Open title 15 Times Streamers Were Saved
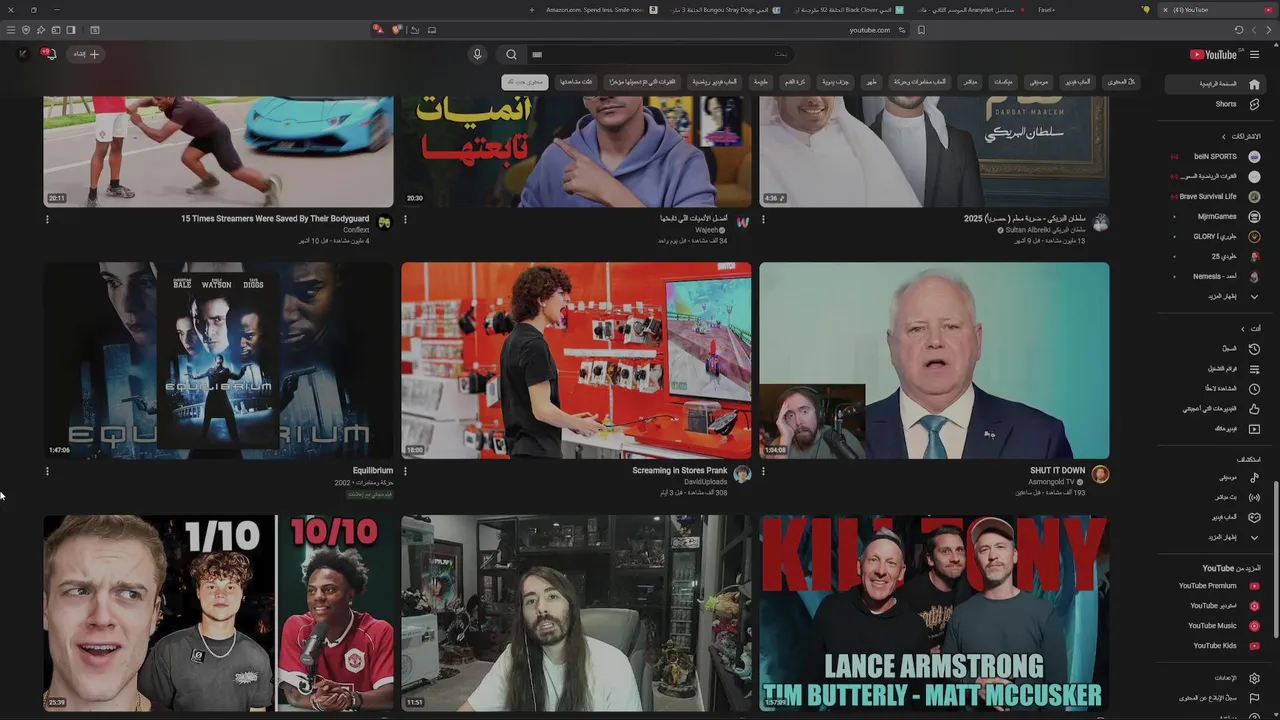 [275, 218]
